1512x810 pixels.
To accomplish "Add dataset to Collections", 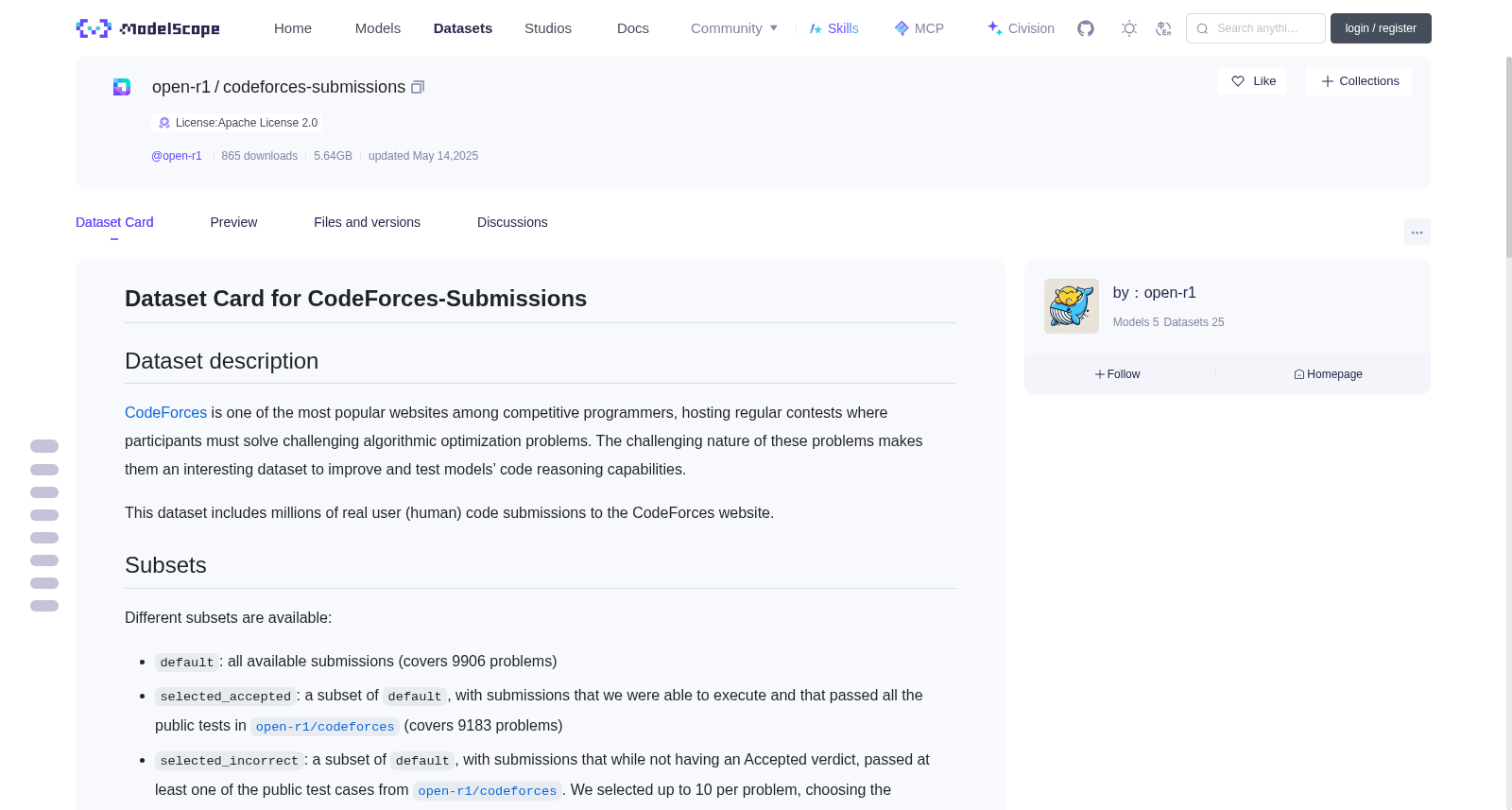I will pos(1359,81).
